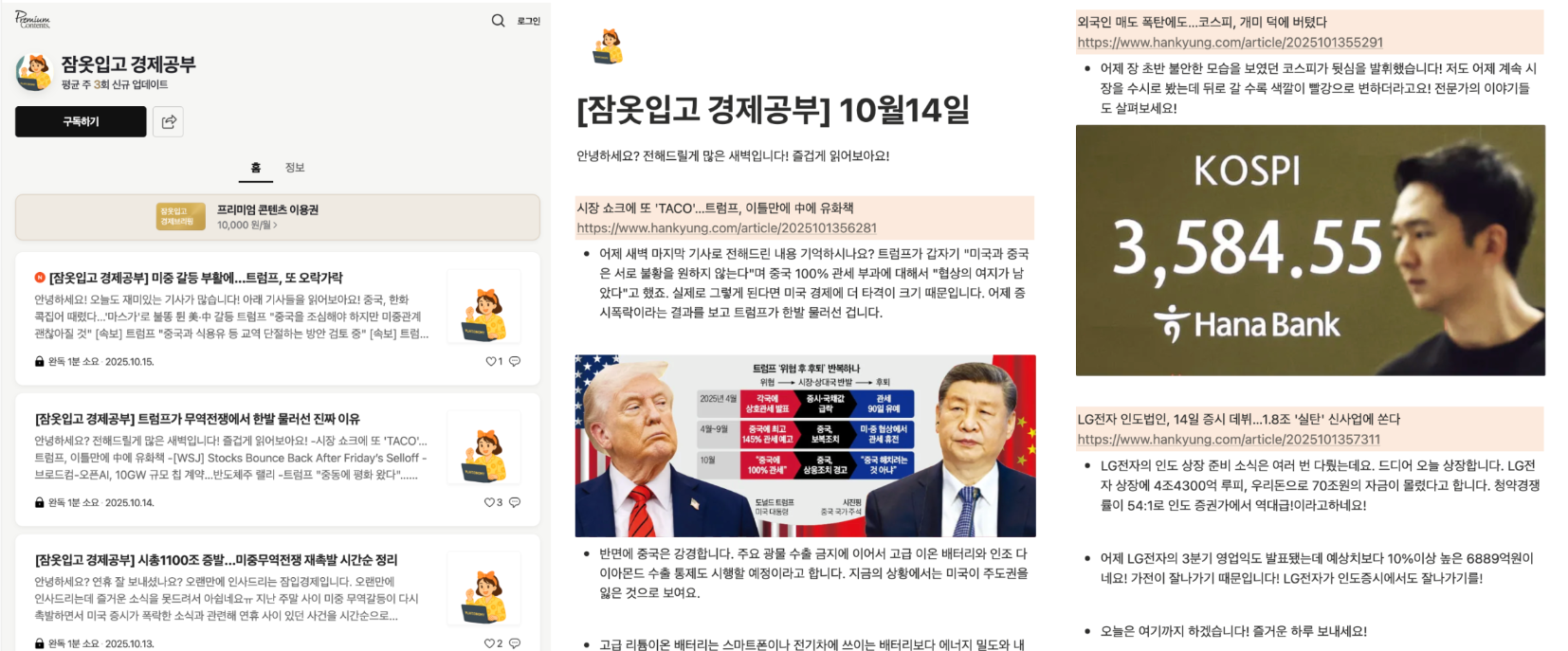Click the author avatar above the 10월14일 article title
1568x651 pixels.
(608, 47)
